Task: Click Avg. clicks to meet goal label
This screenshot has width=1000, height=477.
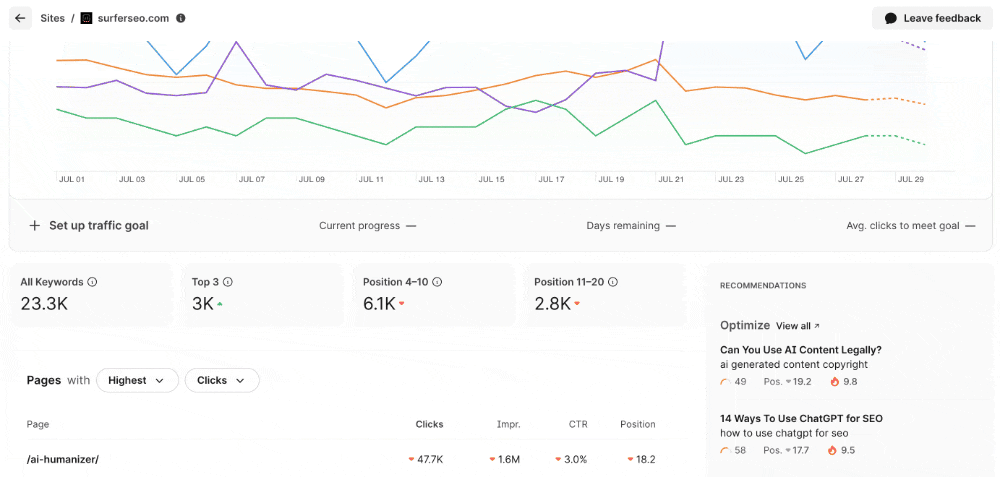Action: pos(902,226)
